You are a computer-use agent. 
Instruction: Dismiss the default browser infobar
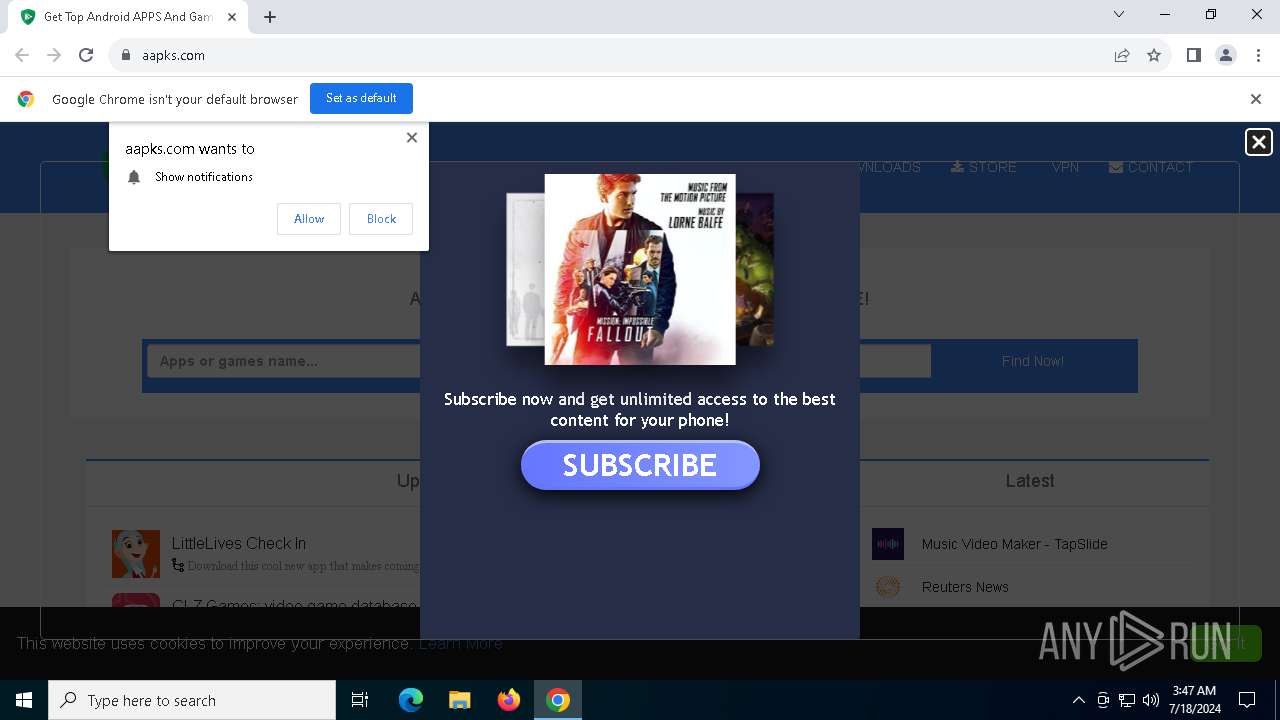point(1256,99)
